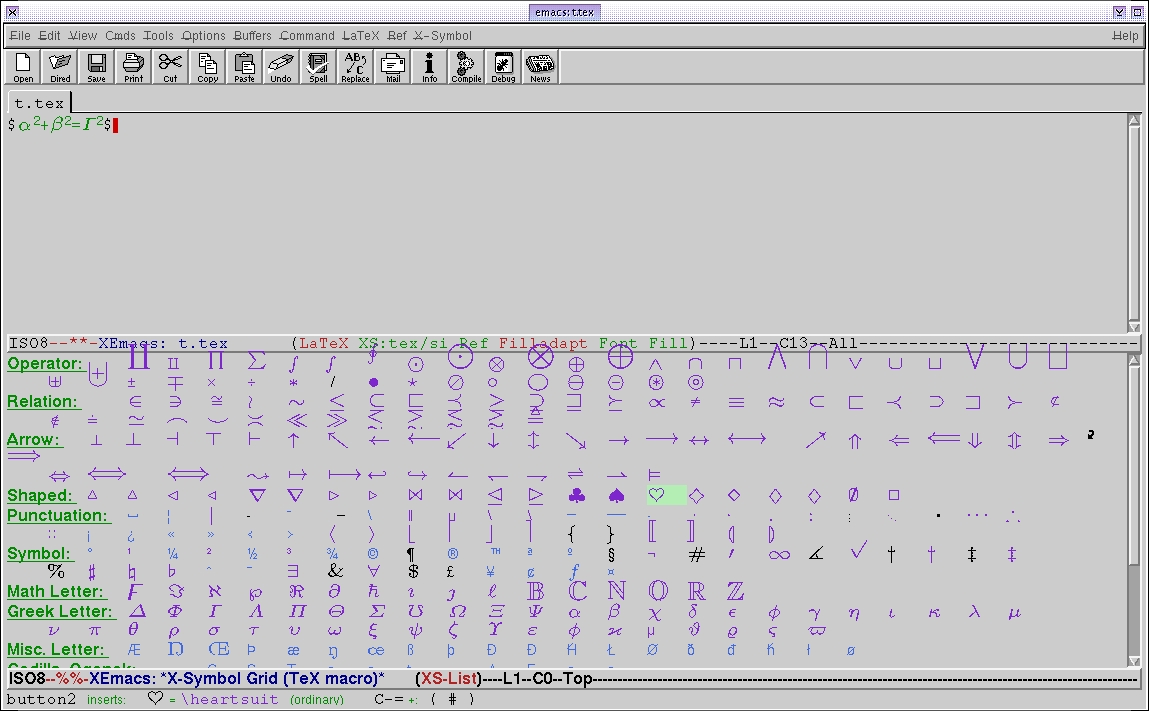1149x711 pixels.
Task: Click the Spell check toolbar icon
Action: [x=318, y=67]
